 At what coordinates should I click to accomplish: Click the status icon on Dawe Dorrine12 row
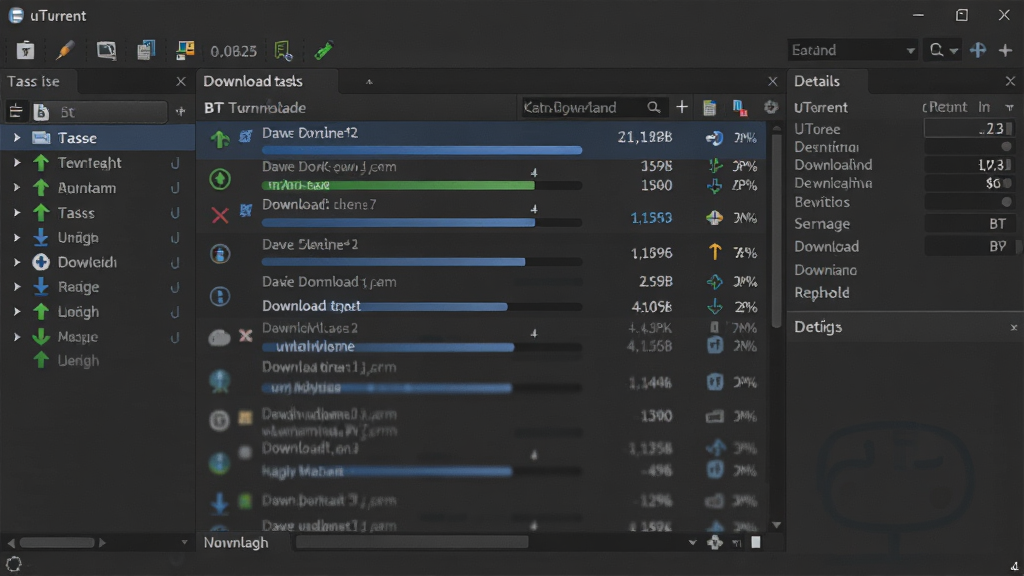pos(714,138)
